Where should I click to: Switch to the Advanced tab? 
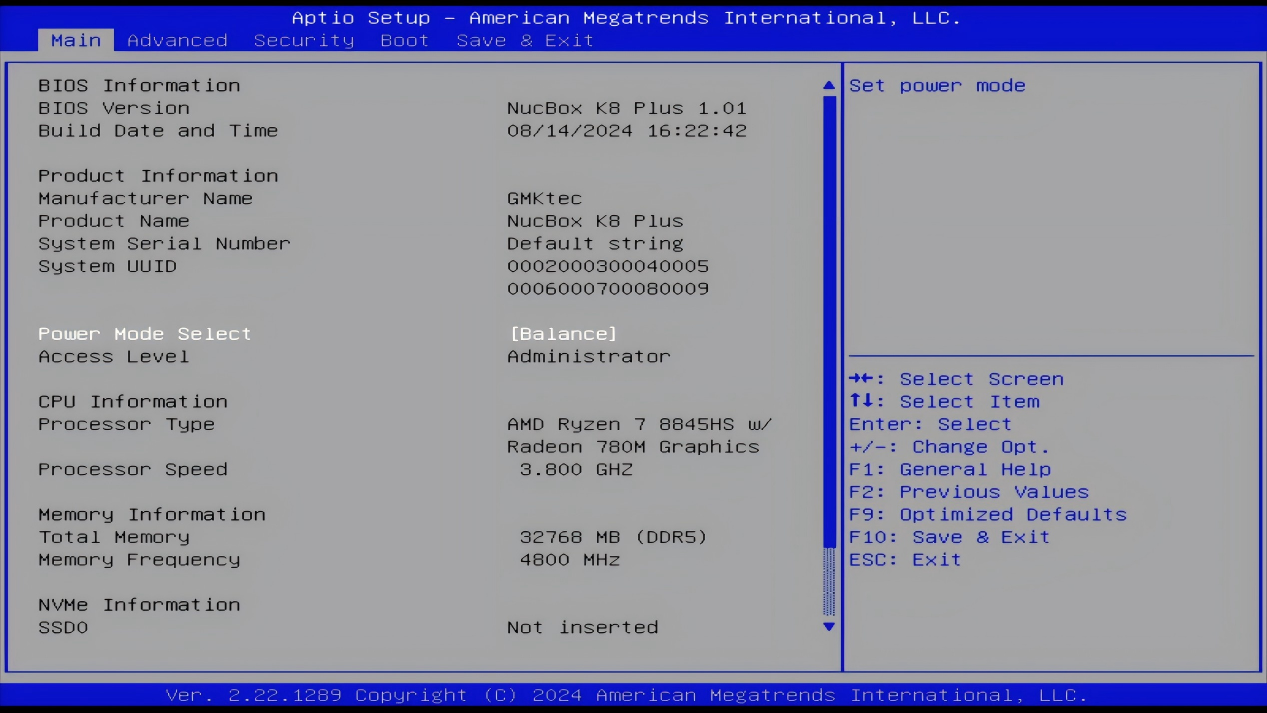[177, 40]
